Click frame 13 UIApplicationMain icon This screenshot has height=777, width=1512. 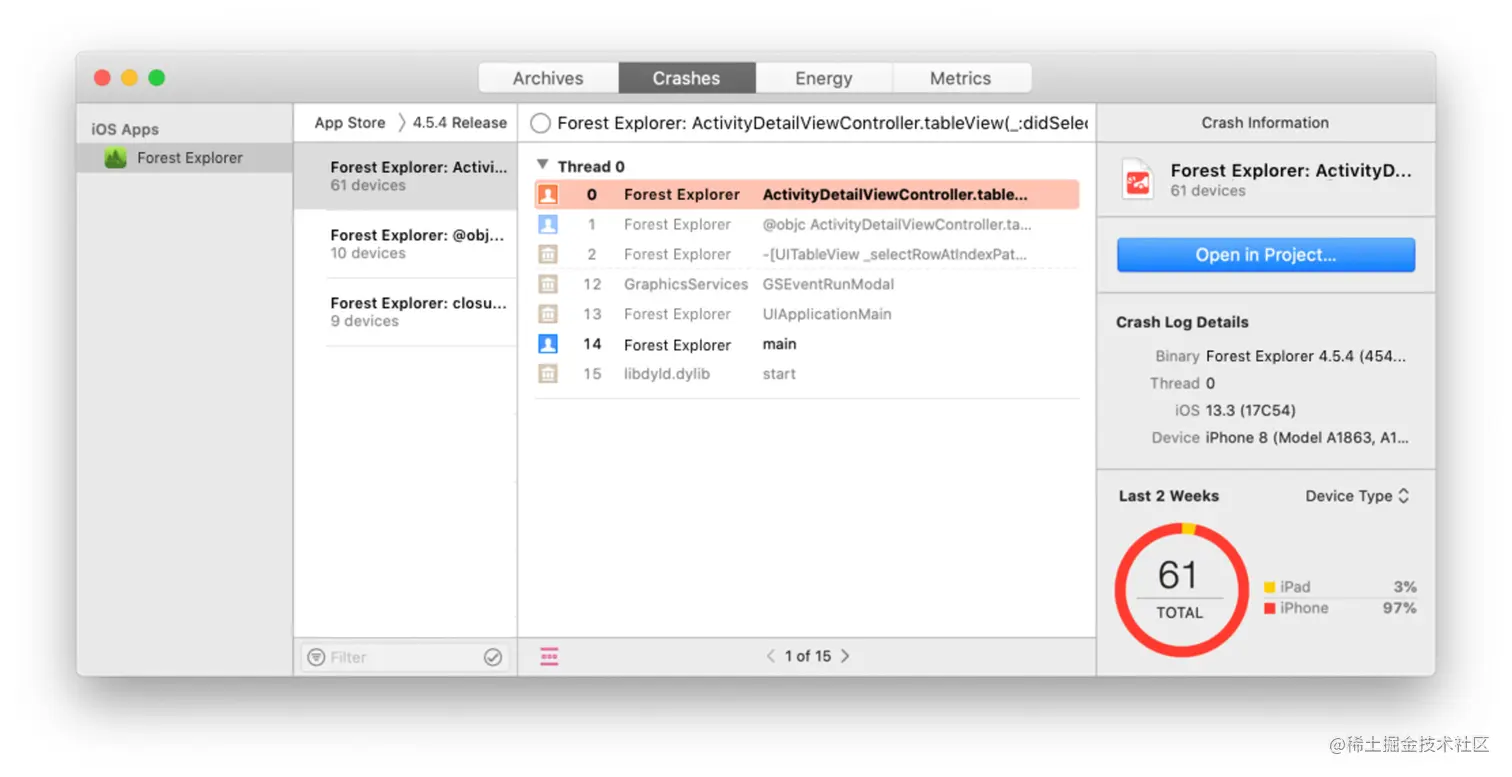[x=548, y=314]
